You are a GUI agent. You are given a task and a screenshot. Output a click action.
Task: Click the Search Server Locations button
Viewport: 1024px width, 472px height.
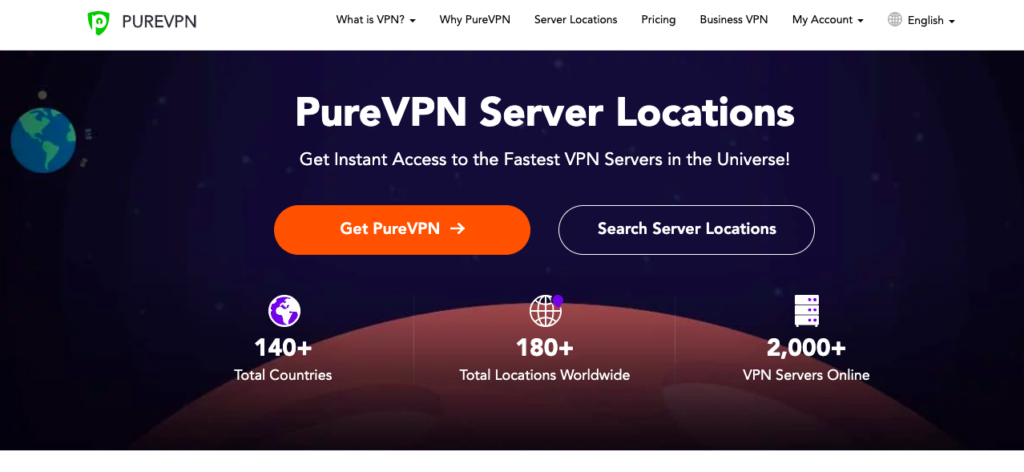[x=686, y=230]
